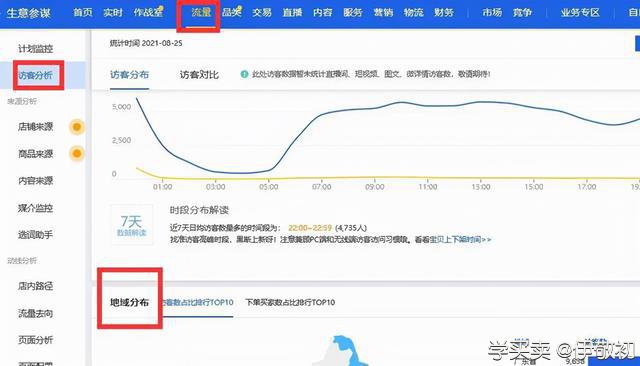
Task: Click the 统计时间 2021-08-25 date text
Action: tap(146, 43)
